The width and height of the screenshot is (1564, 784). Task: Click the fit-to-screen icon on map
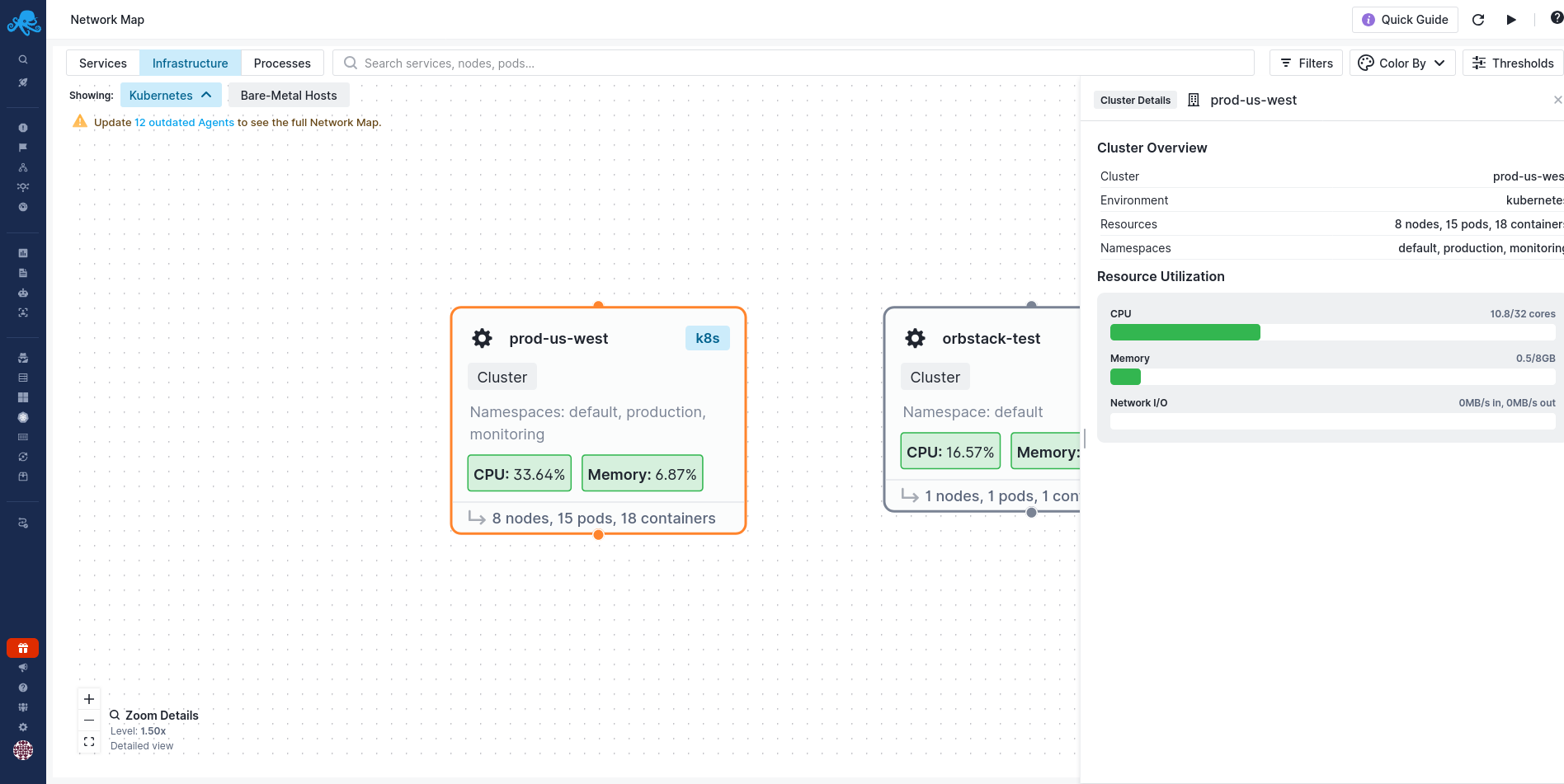coord(89,742)
